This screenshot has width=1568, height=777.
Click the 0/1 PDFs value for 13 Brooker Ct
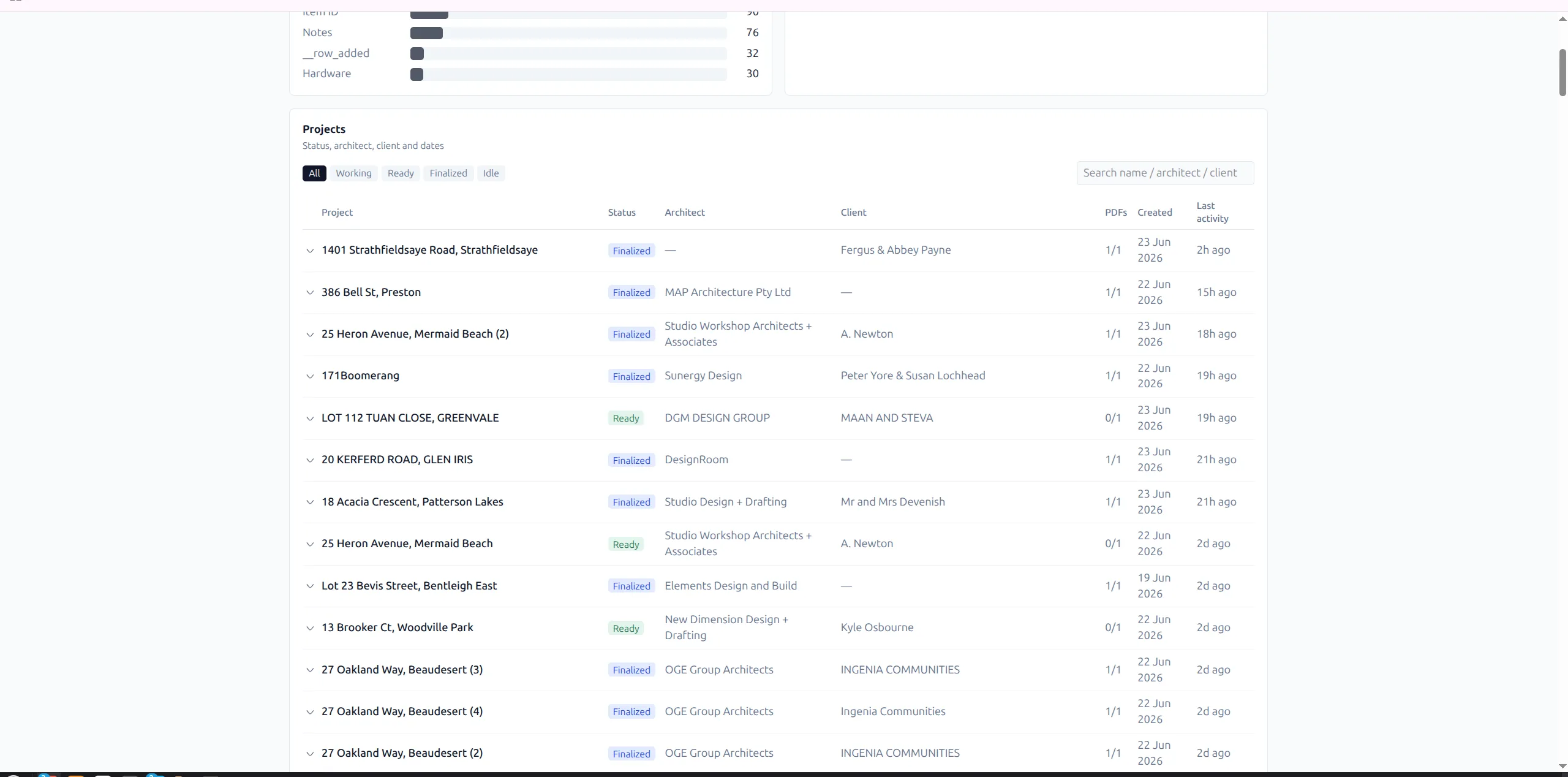(x=1113, y=627)
